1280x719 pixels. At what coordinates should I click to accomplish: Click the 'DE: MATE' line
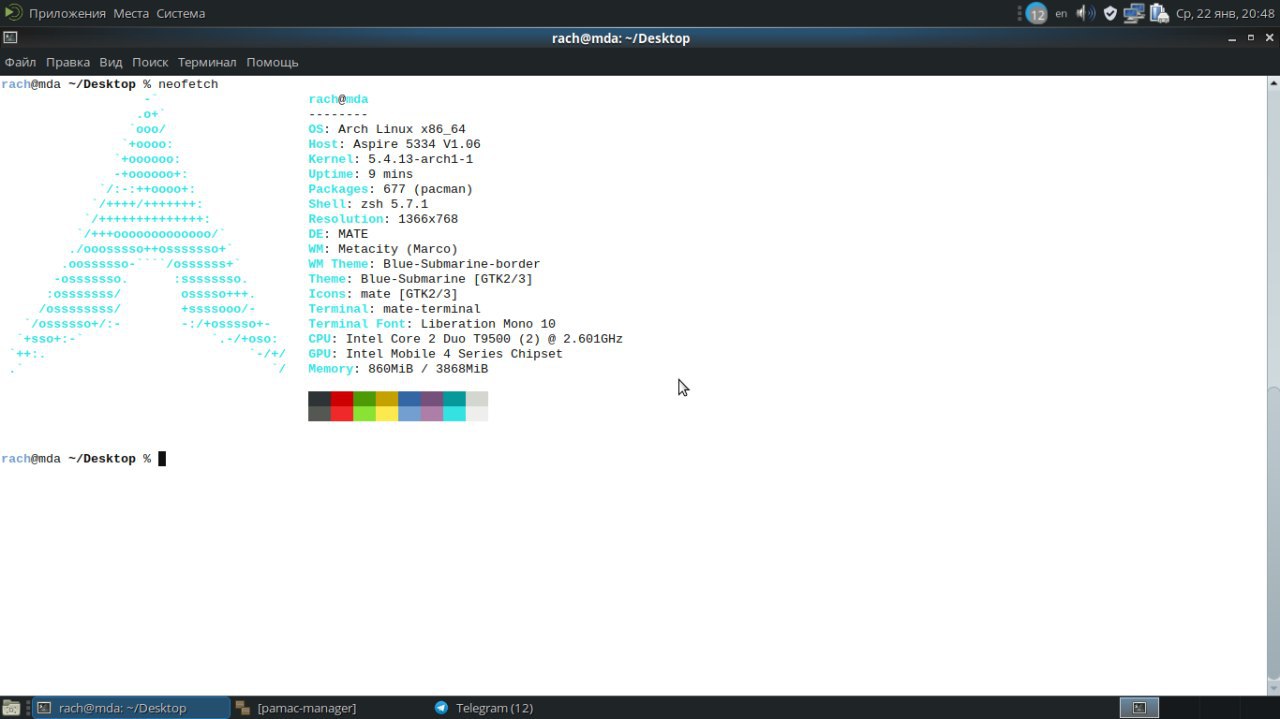tap(338, 234)
